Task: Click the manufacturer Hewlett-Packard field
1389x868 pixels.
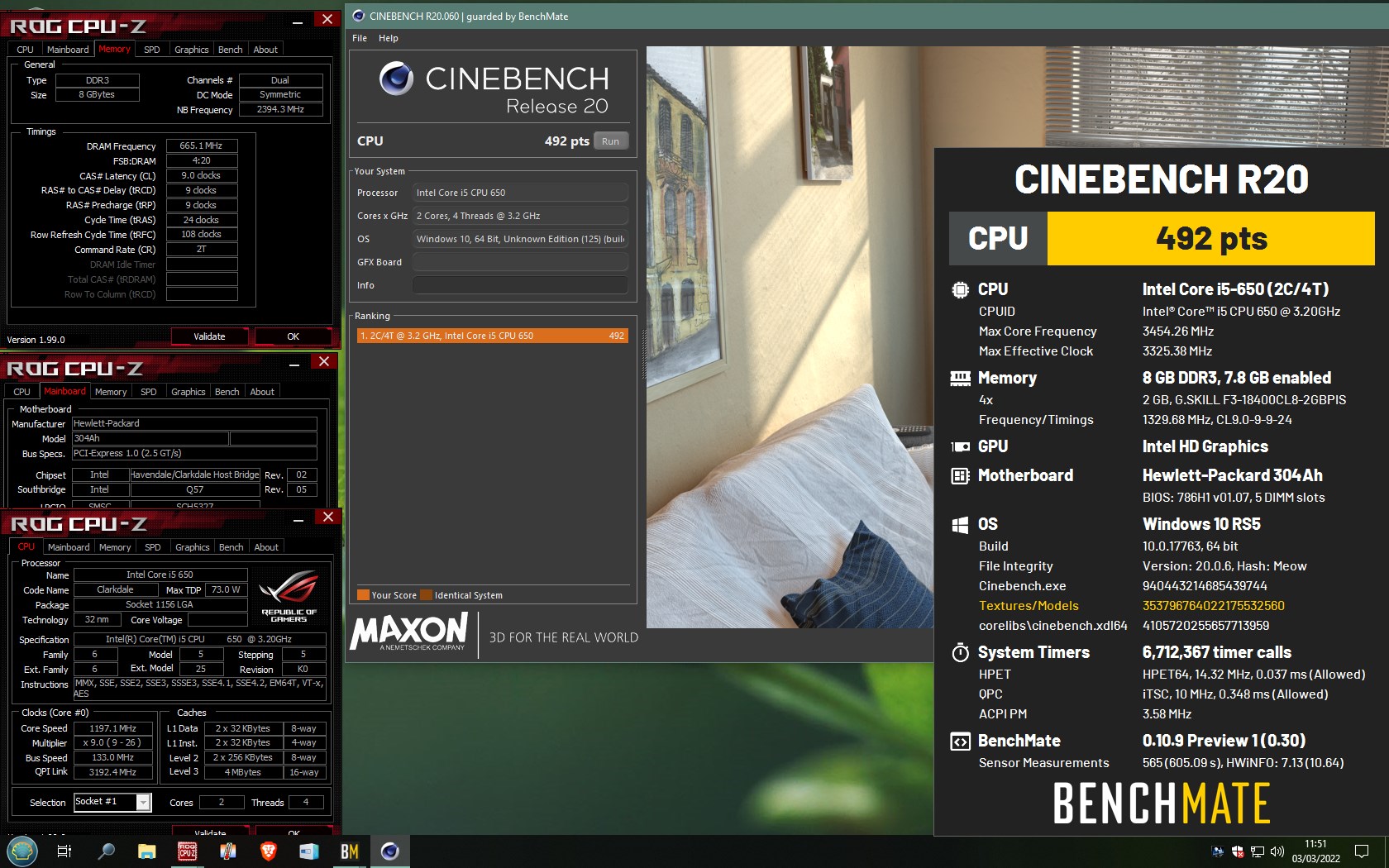Action: [194, 423]
